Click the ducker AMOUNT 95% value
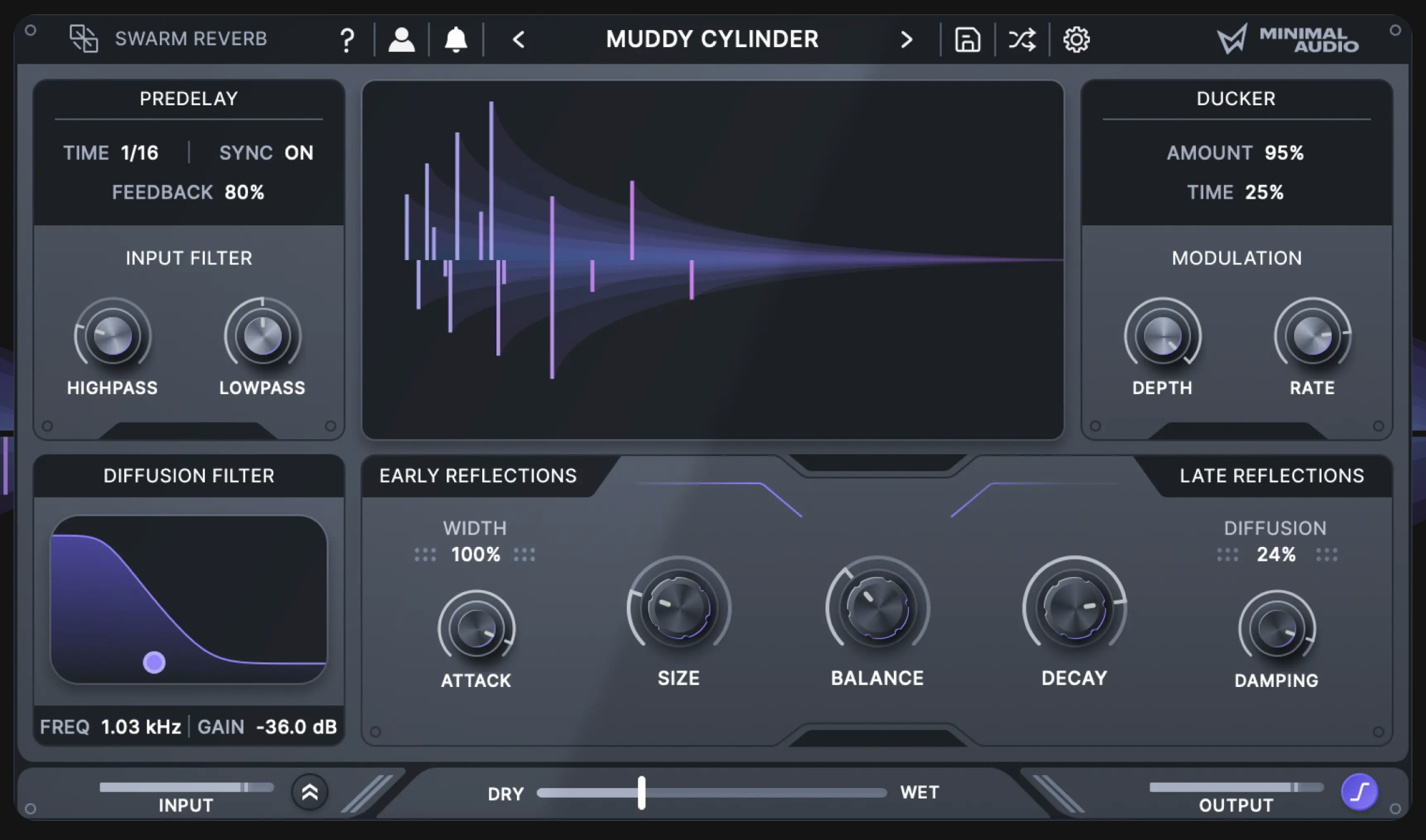The image size is (1426, 840). [x=1283, y=152]
